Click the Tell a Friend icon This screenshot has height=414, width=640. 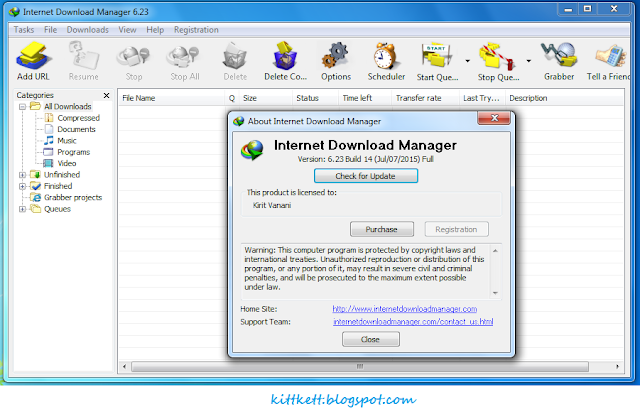611,56
